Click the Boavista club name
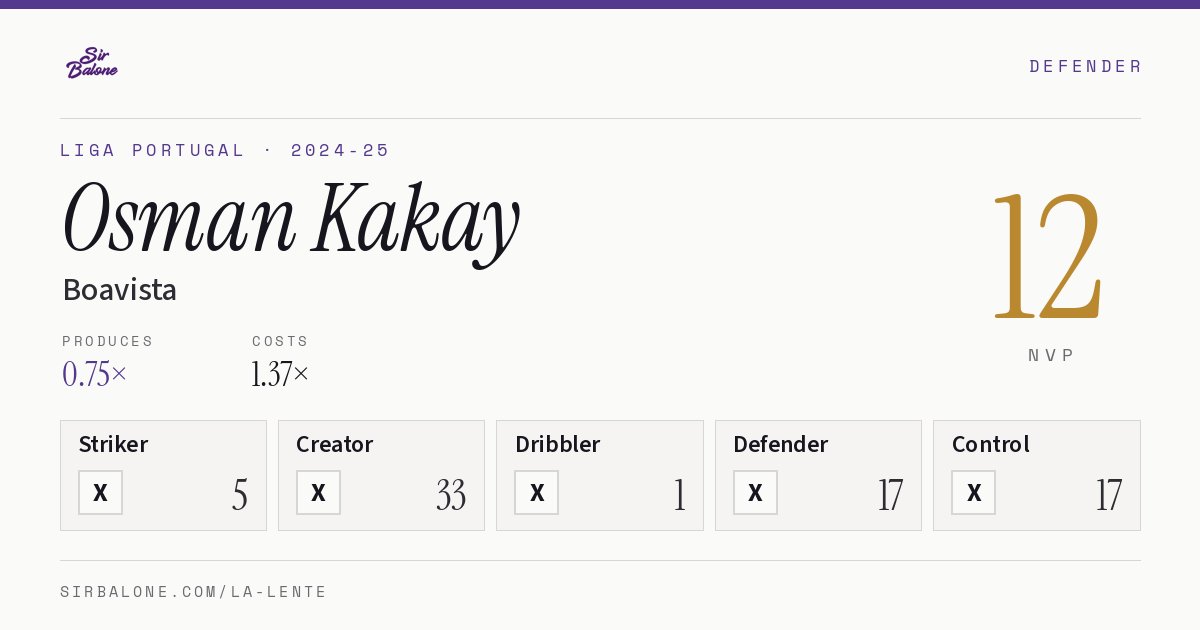1200x630 pixels. point(120,290)
